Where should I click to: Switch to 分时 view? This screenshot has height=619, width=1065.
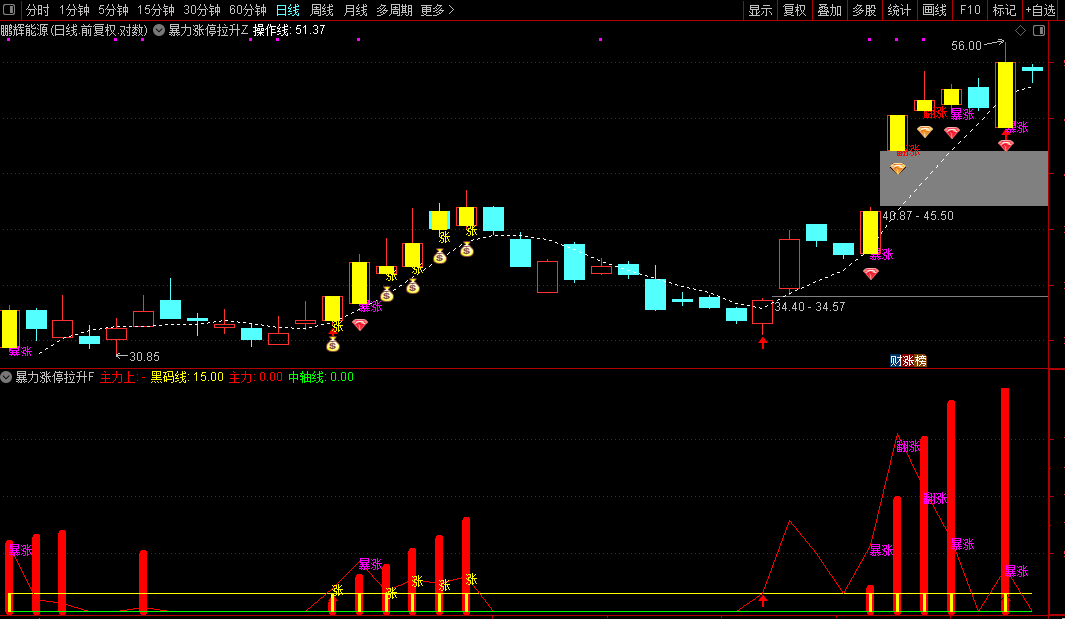[37, 10]
